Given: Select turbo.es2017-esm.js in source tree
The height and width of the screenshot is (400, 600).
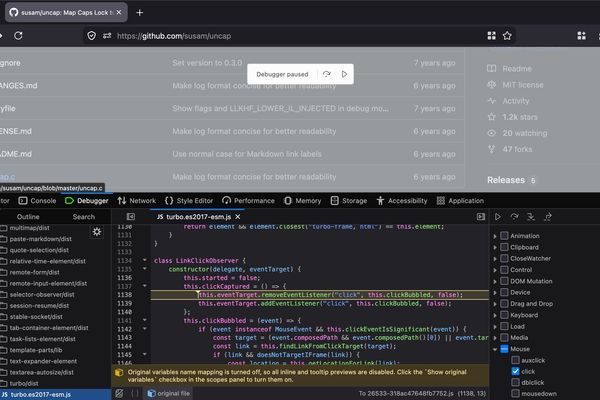Looking at the screenshot, I should 55,394.
